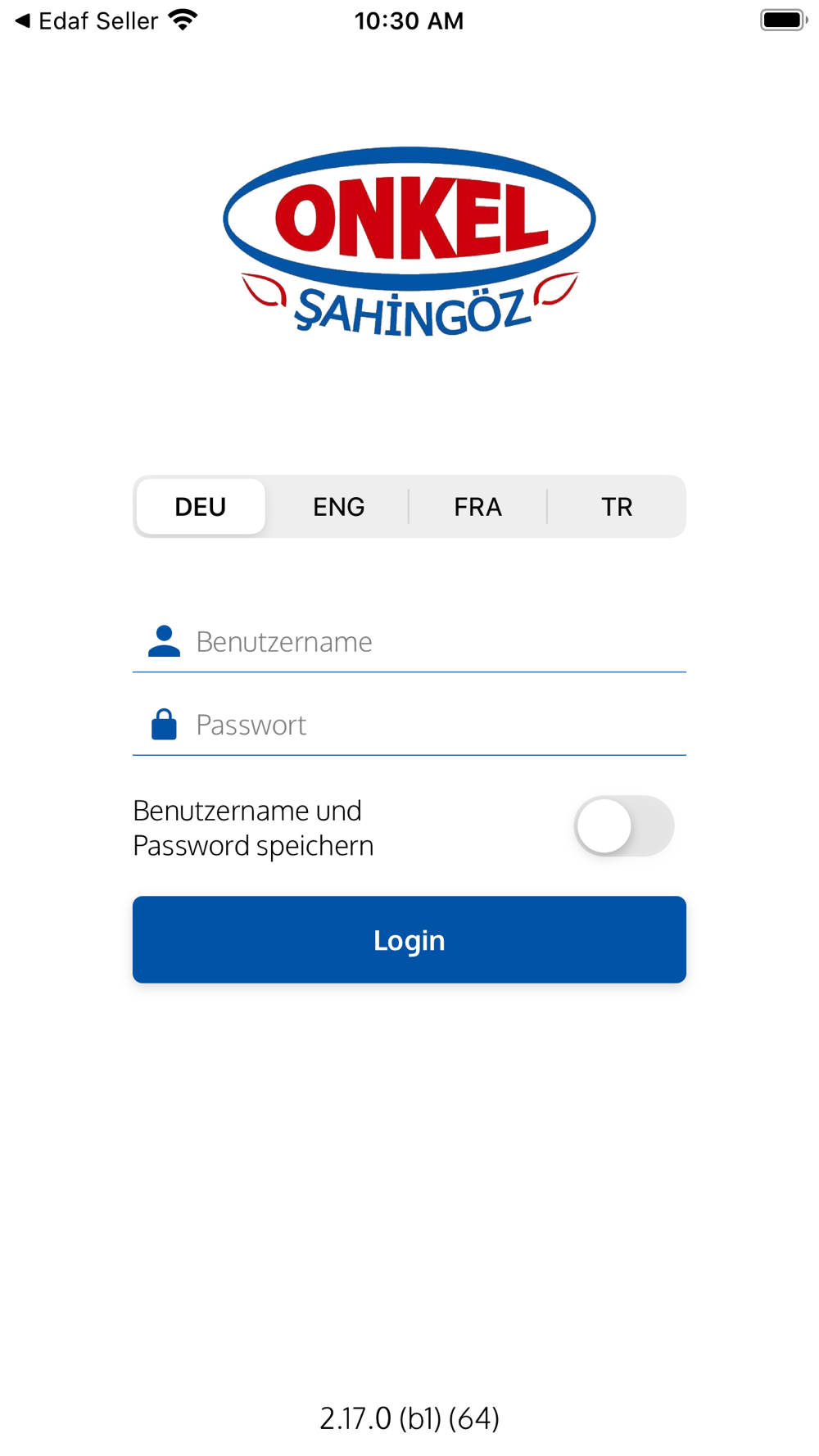Tap the Wi-Fi status icon
The width and height of the screenshot is (819, 1456).
[x=183, y=20]
